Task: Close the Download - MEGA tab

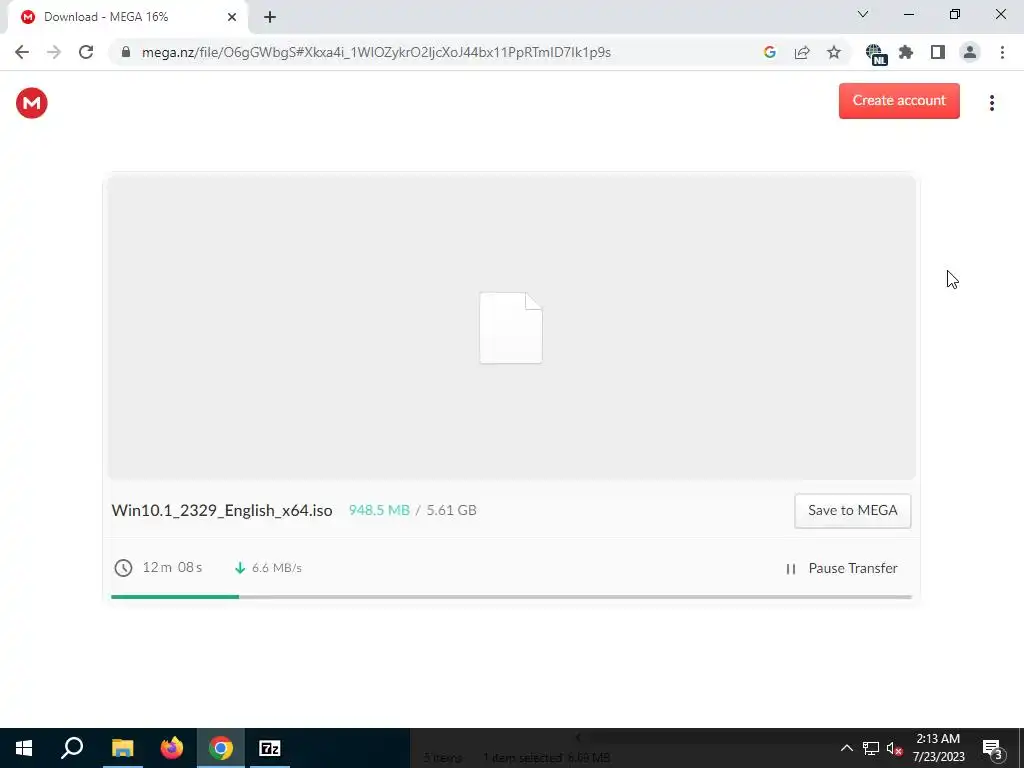Action: pos(232,17)
